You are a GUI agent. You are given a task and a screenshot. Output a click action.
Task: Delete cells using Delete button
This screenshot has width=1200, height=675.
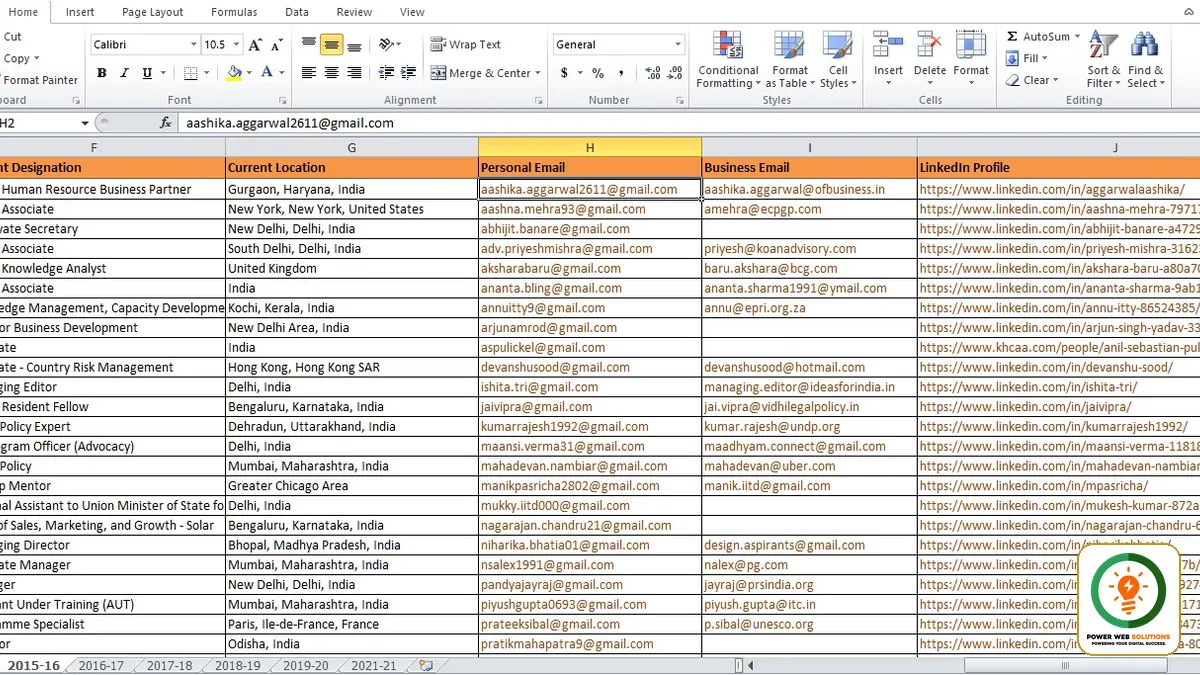coord(930,59)
